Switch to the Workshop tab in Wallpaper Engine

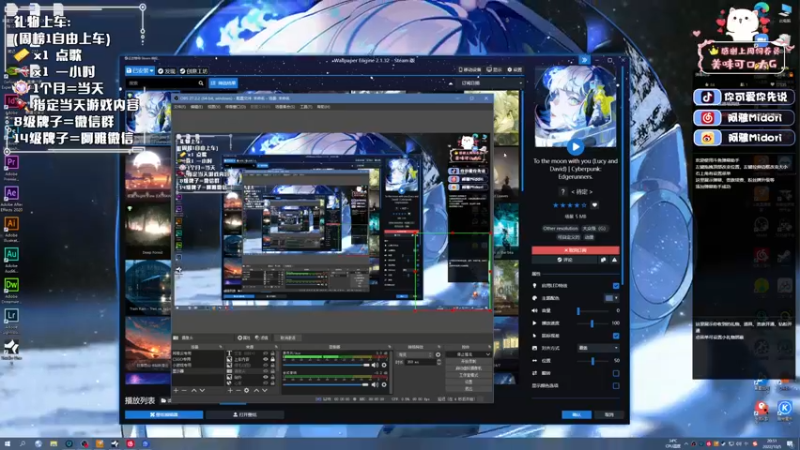[194, 71]
